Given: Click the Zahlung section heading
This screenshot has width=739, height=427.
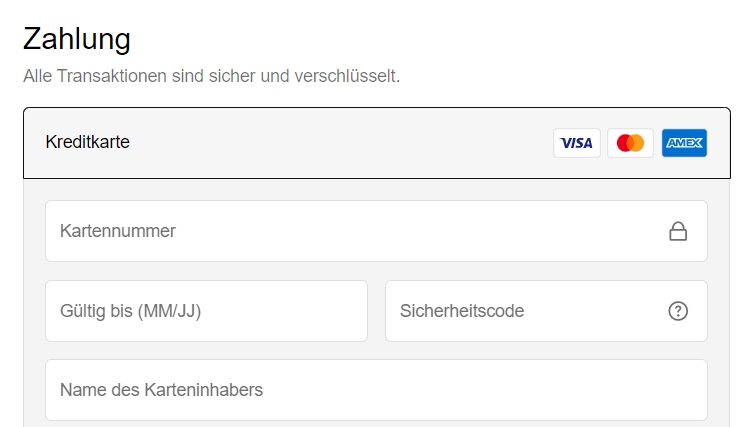Looking at the screenshot, I should point(77,39).
